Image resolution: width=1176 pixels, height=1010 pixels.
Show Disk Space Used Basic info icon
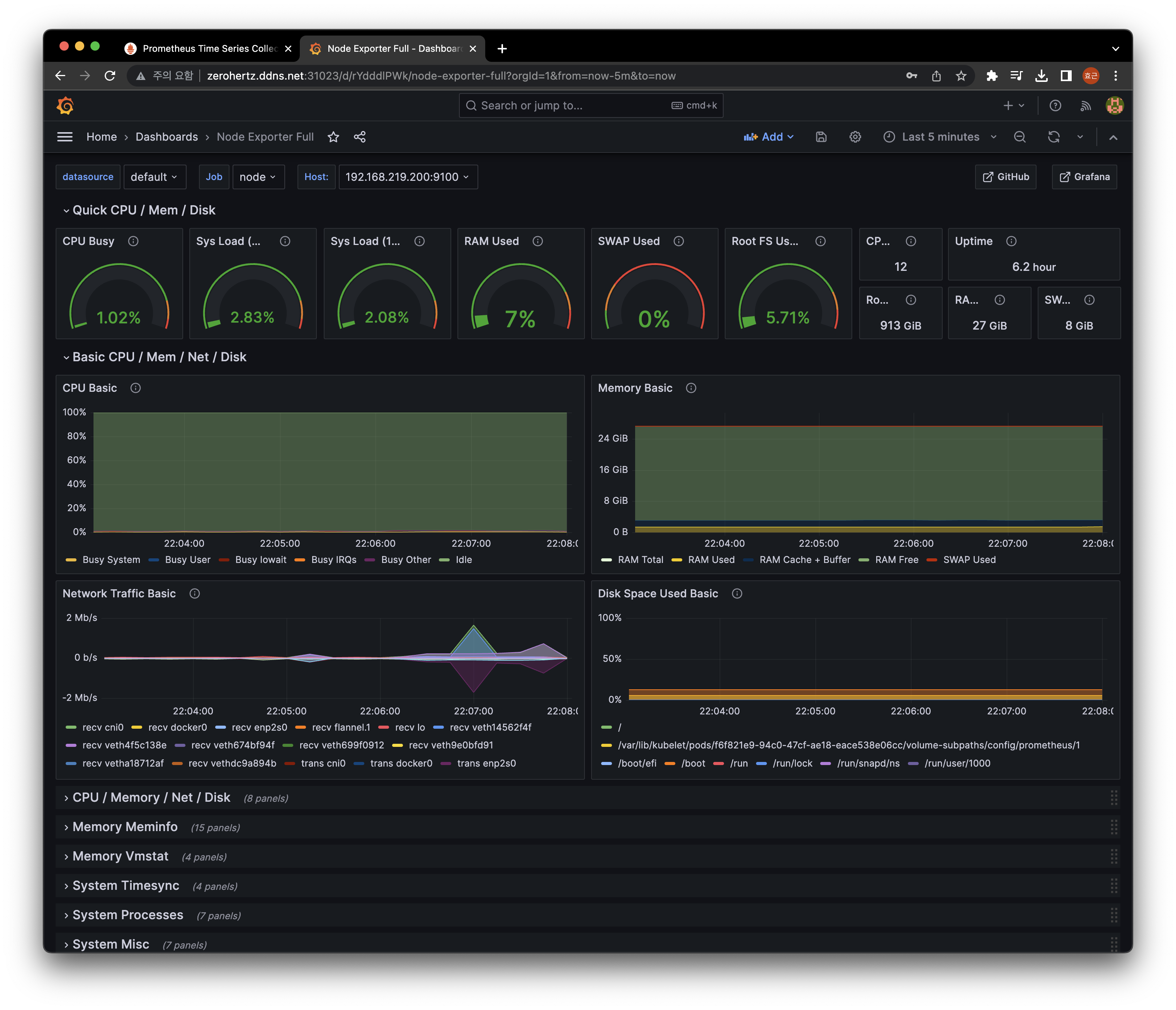pyautogui.click(x=737, y=593)
